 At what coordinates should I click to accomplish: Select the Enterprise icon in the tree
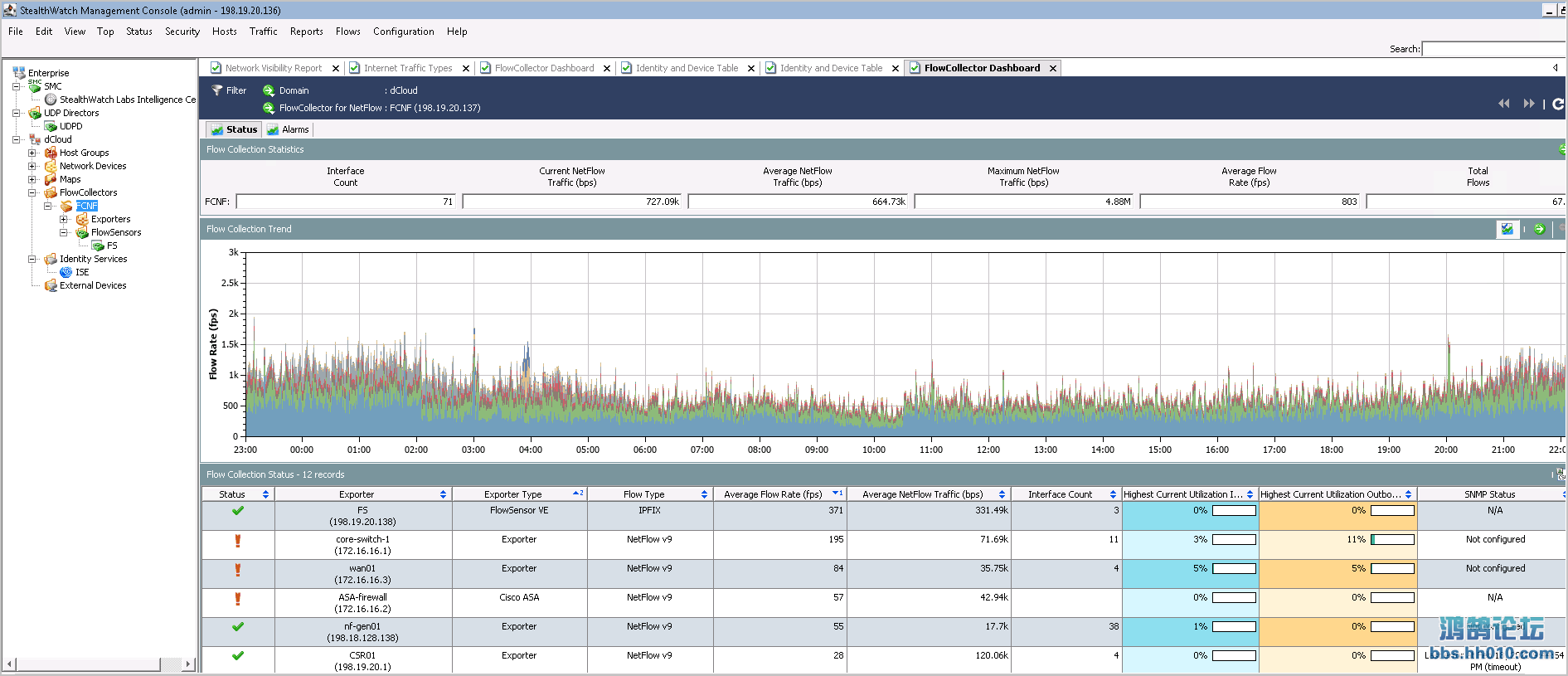19,73
